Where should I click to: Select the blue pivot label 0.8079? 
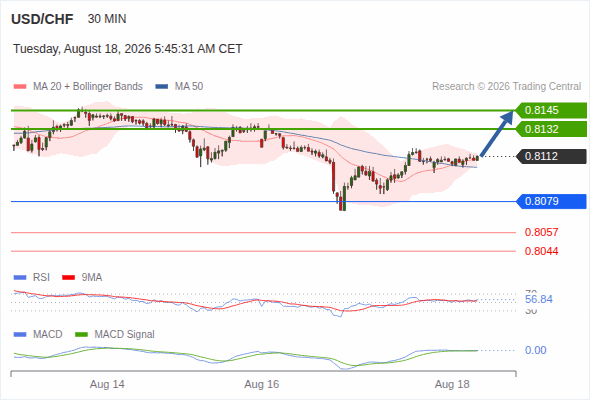pyautogui.click(x=550, y=201)
